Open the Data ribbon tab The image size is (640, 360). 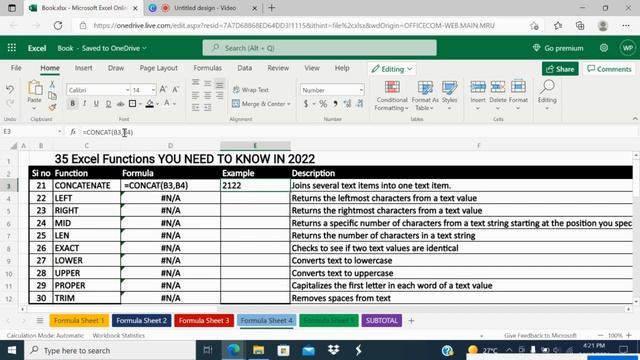tap(244, 68)
